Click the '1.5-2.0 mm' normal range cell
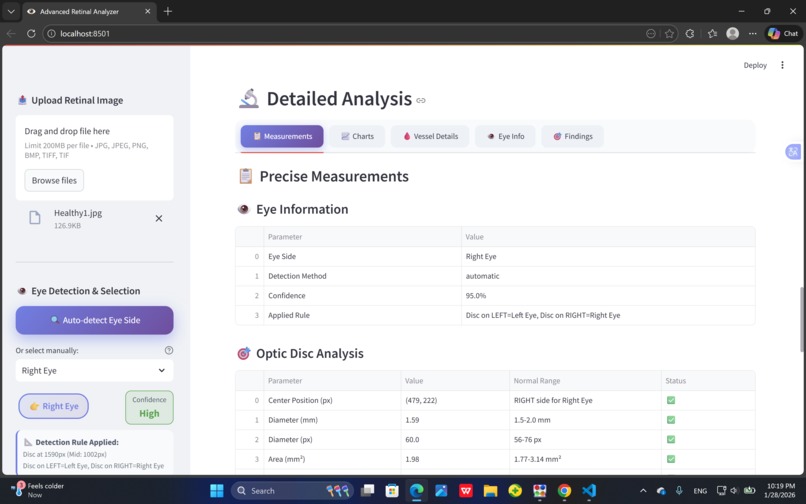 point(585,420)
